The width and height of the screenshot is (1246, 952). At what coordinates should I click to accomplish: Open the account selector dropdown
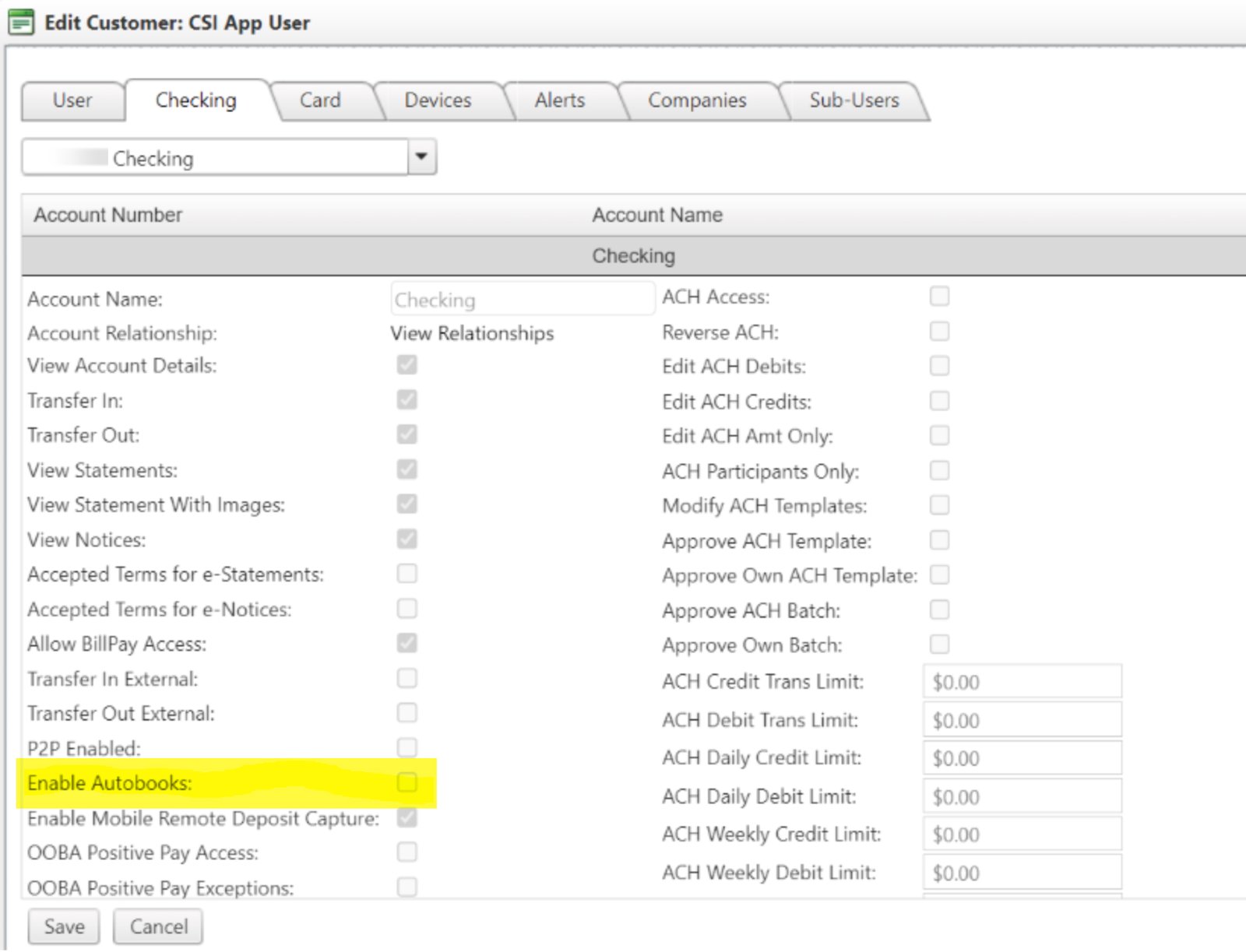click(421, 157)
